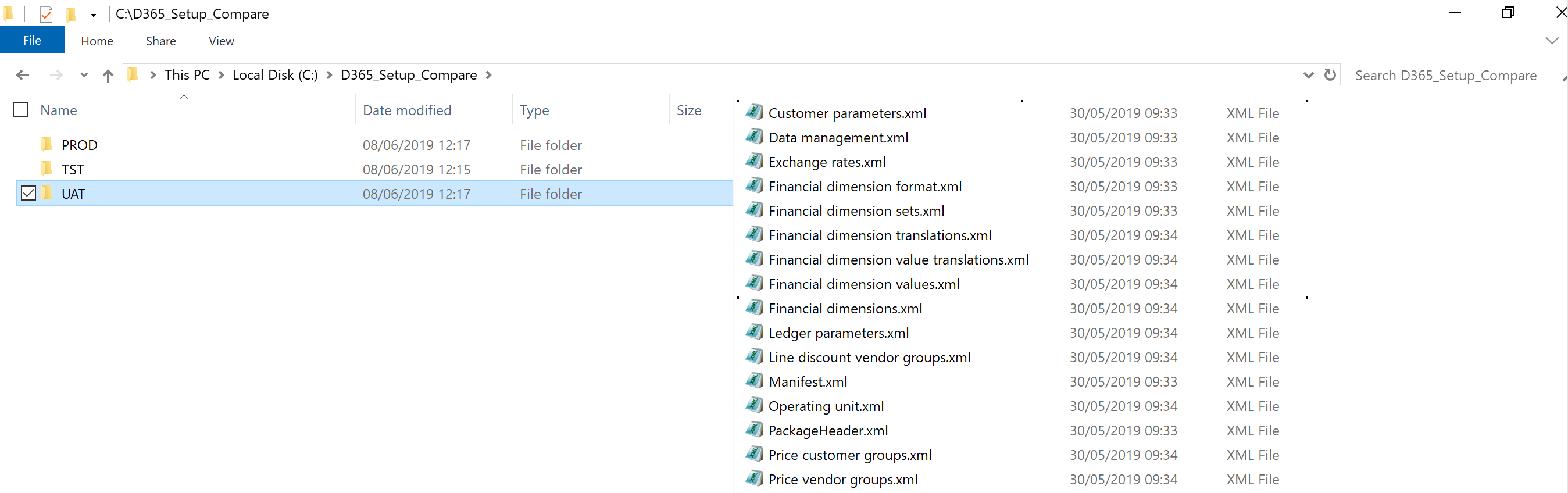Click the New folder quick access icon
The height and width of the screenshot is (493, 1568).
click(70, 13)
